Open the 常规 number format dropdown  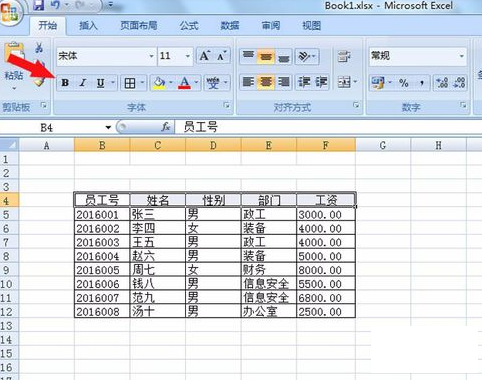click(x=462, y=56)
